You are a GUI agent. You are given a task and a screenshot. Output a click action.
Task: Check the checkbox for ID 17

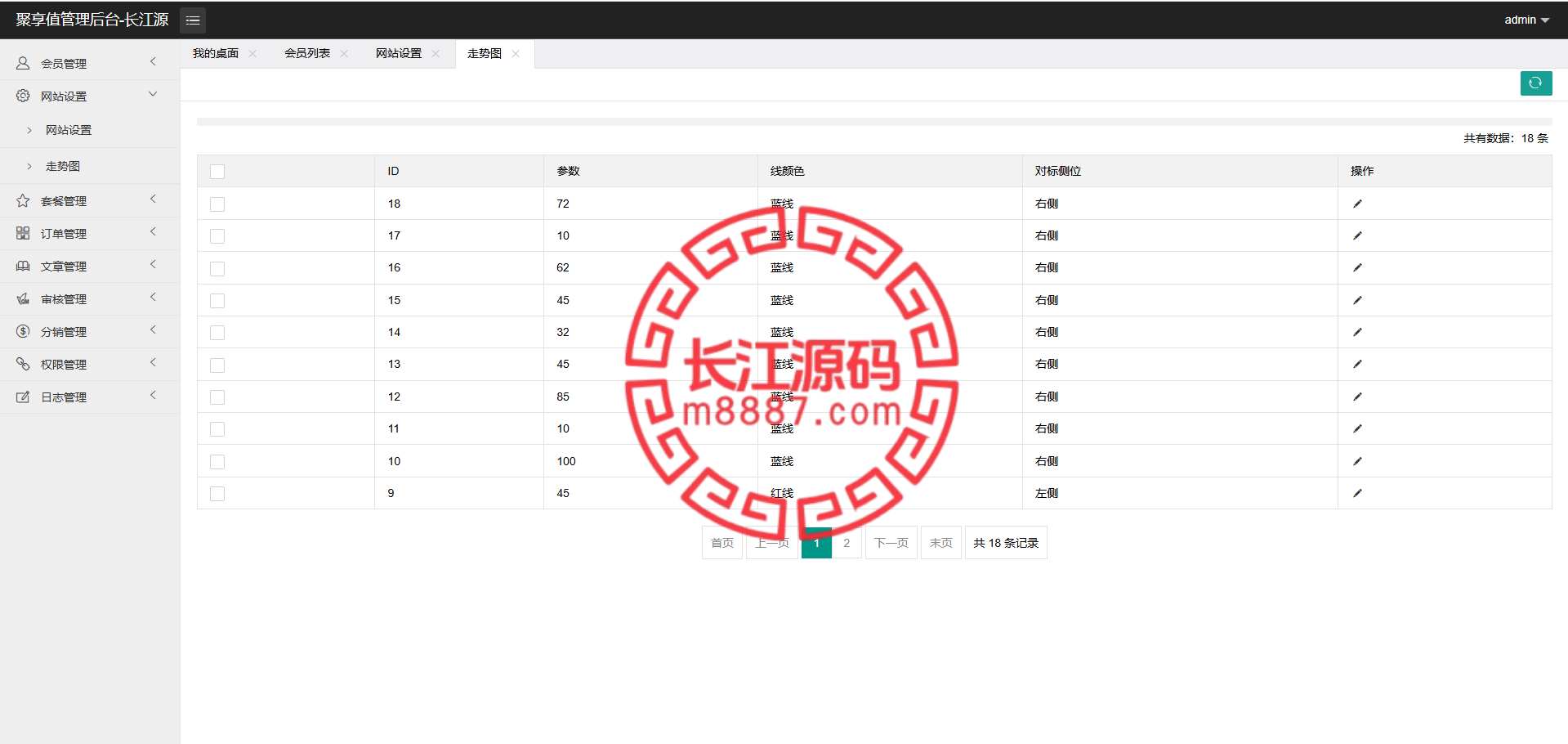[217, 236]
